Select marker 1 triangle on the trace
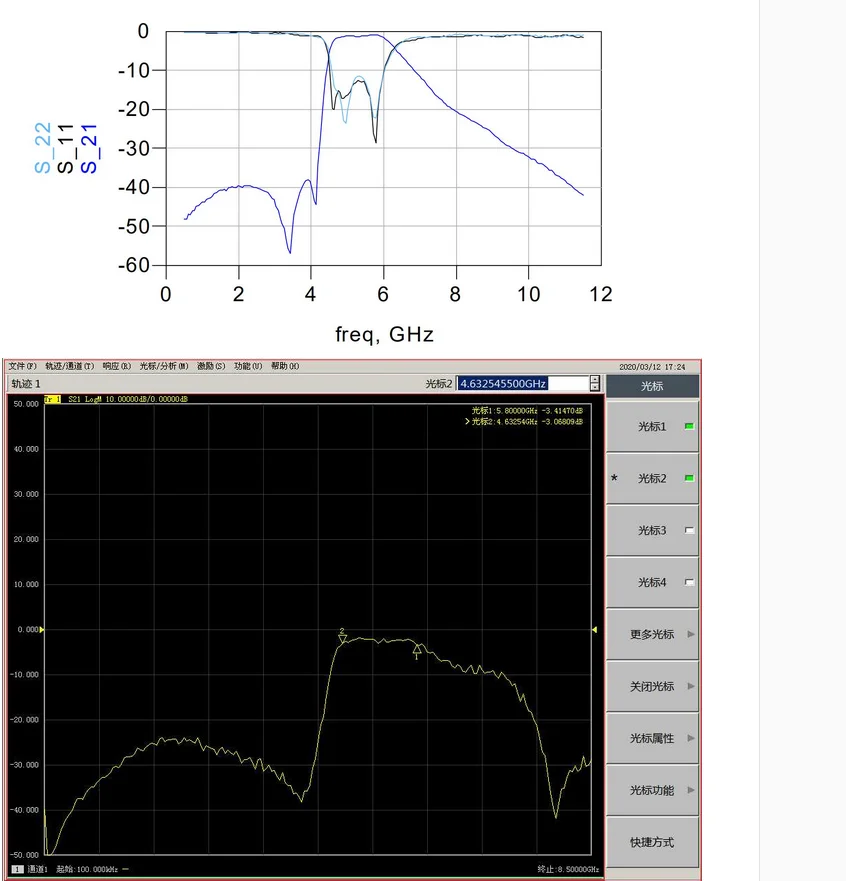This screenshot has height=881, width=846. click(417, 651)
